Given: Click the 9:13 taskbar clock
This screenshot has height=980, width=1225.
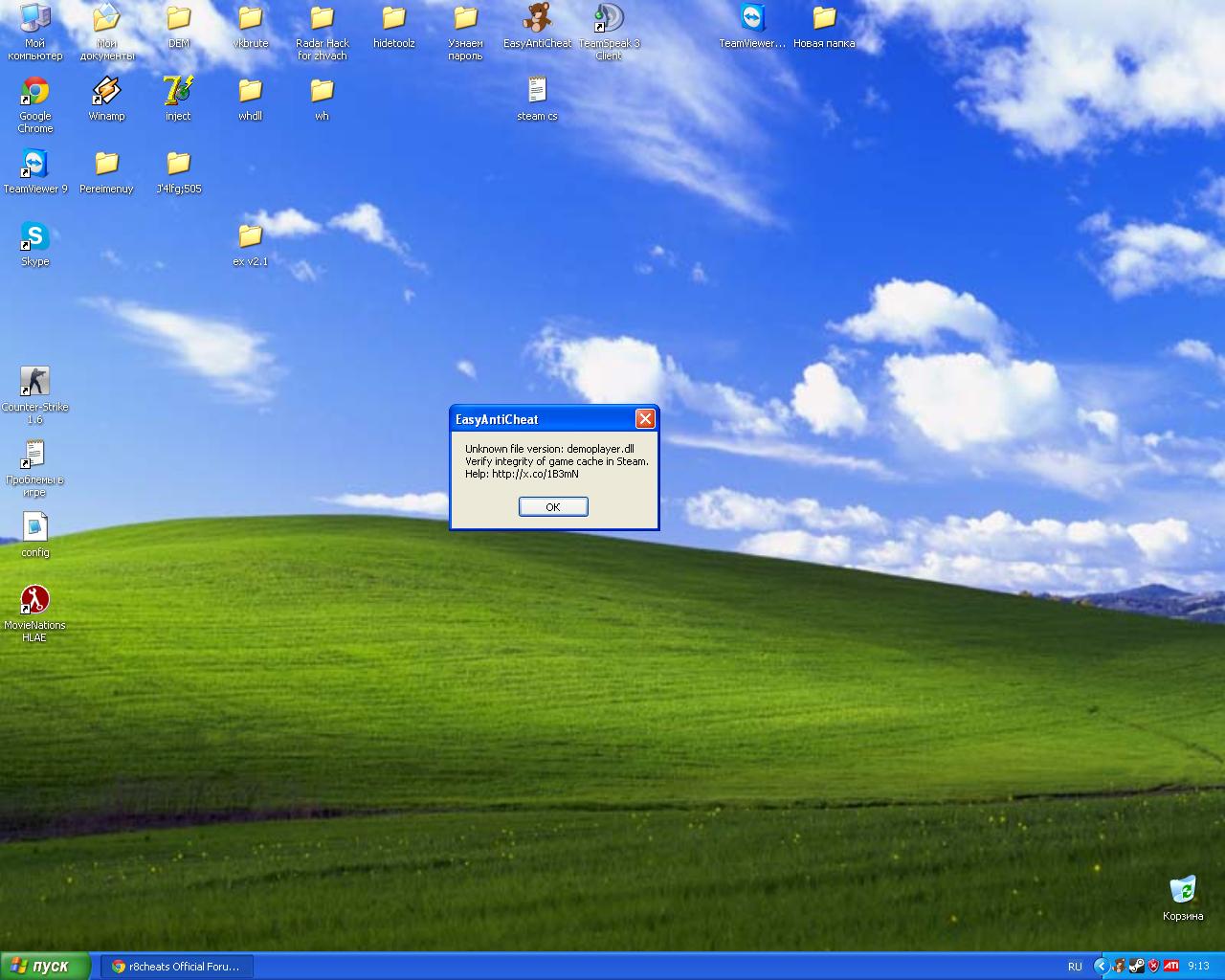Looking at the screenshot, I should [x=1198, y=967].
